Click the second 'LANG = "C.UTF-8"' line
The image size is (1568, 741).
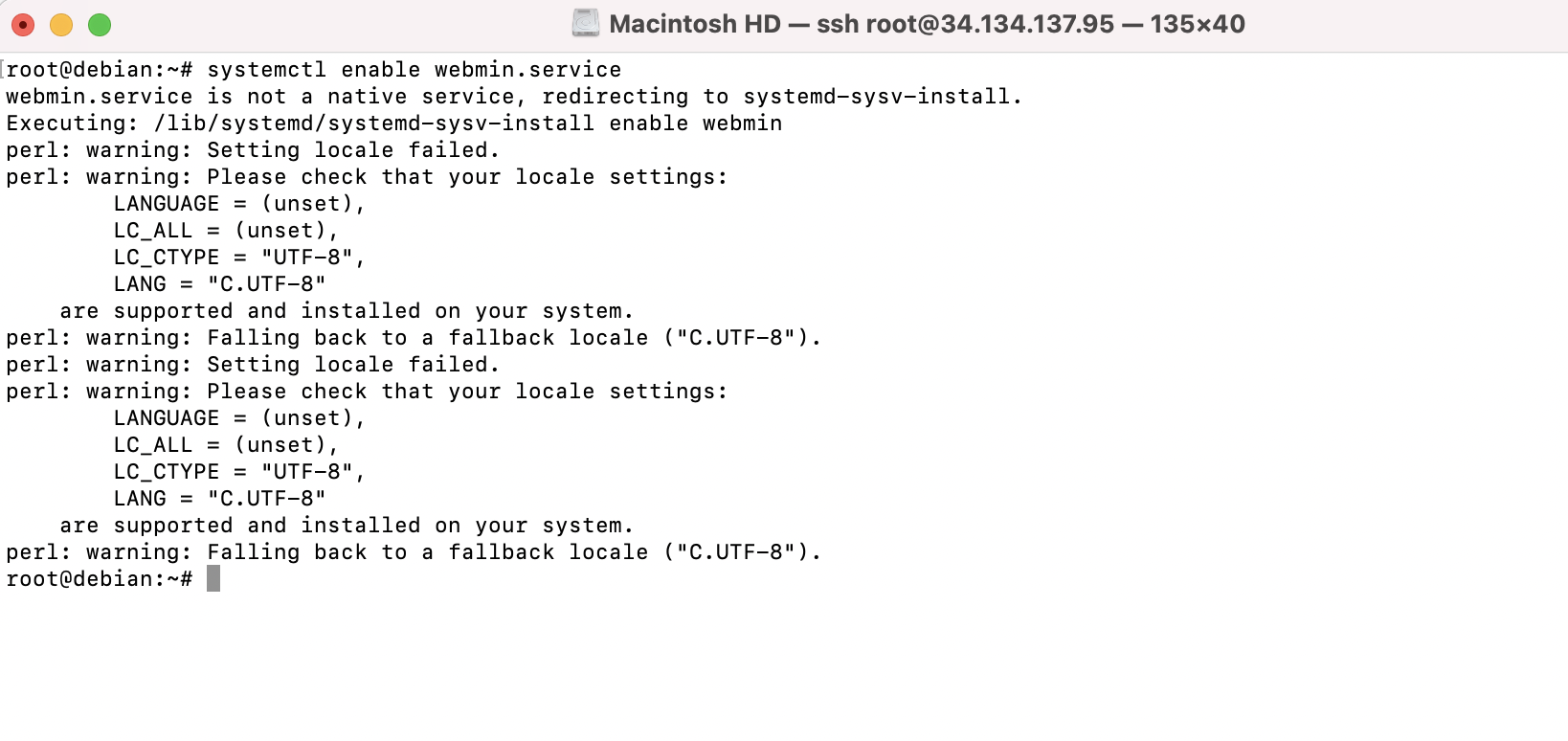[219, 499]
